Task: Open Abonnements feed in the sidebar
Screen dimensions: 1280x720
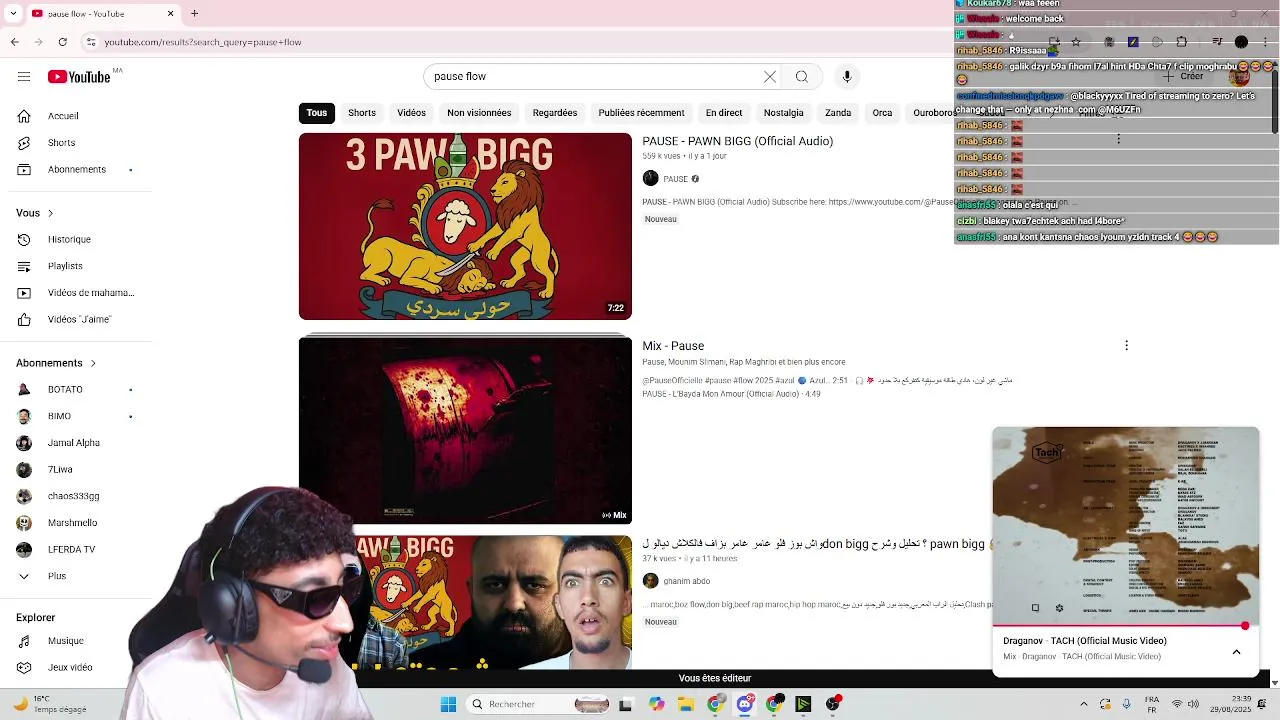Action: [75, 169]
